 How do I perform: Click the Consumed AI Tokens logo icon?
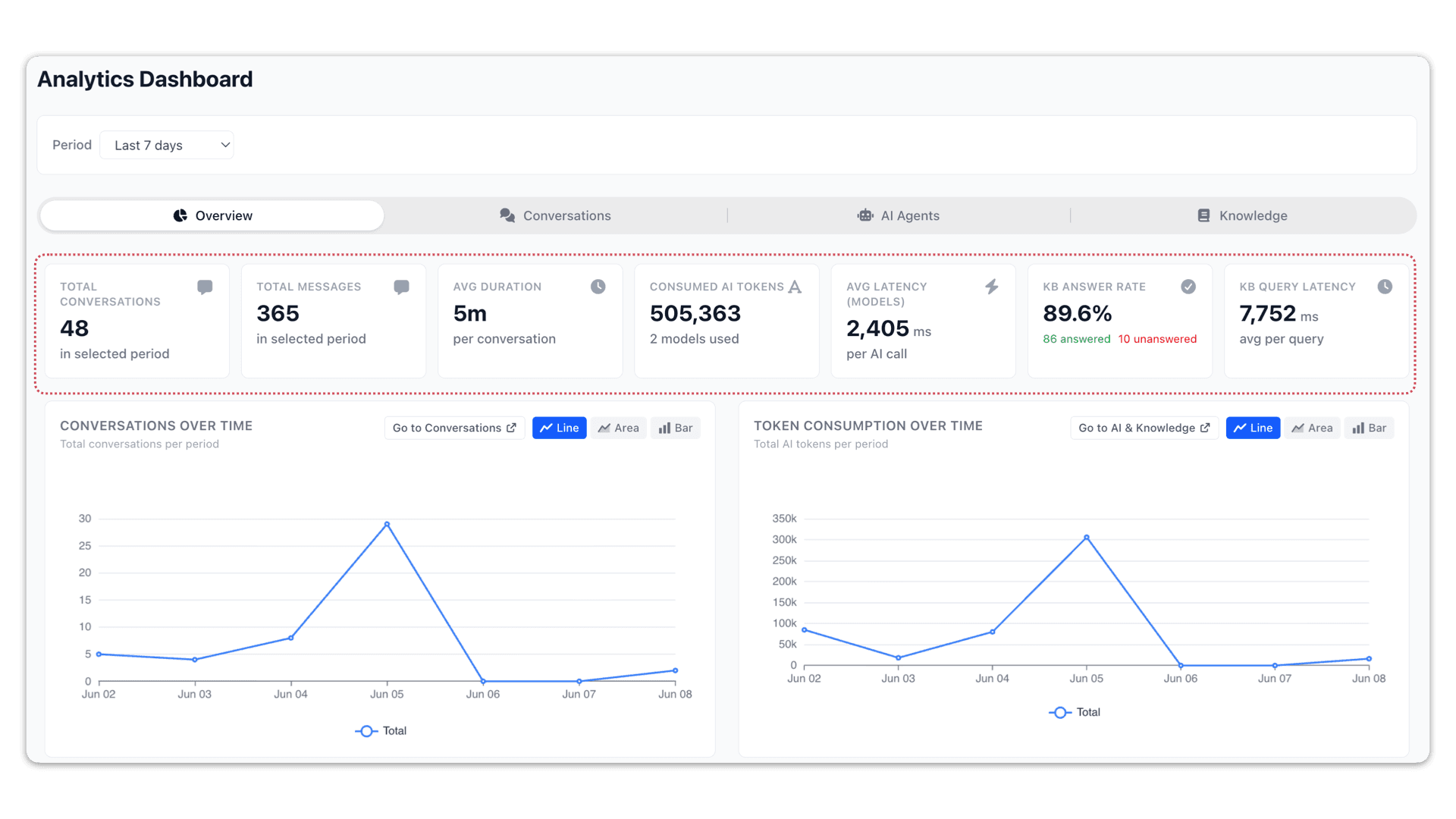(795, 287)
